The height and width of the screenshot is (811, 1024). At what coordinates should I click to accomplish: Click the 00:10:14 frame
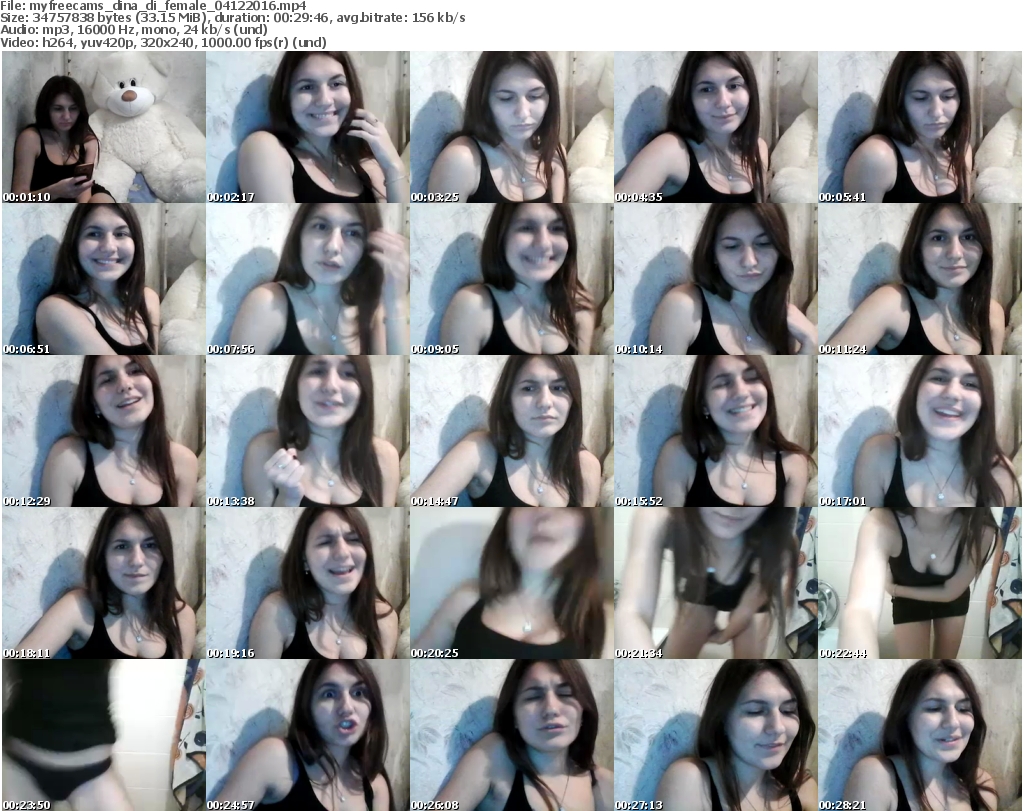coord(716,279)
